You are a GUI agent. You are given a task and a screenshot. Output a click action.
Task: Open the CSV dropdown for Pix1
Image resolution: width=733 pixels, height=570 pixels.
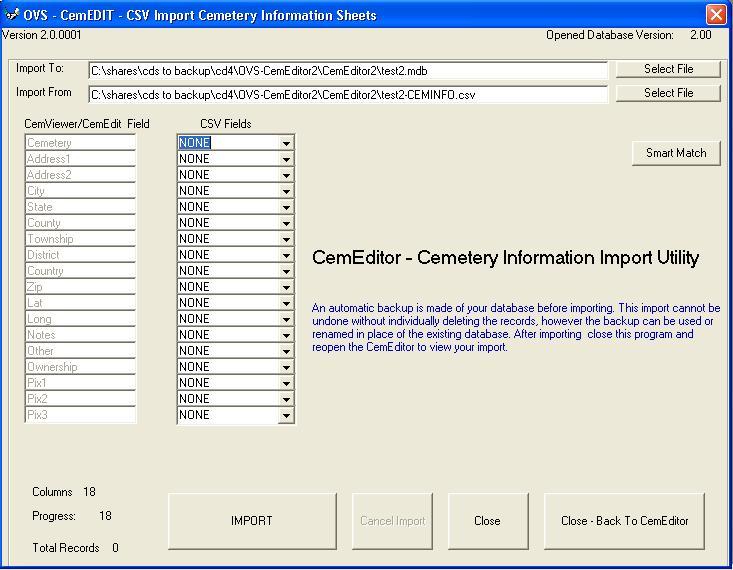click(x=286, y=383)
